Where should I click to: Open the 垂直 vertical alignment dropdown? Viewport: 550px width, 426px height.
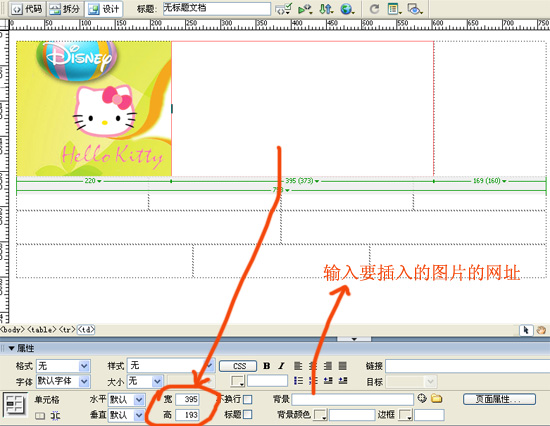pyautogui.click(x=127, y=415)
